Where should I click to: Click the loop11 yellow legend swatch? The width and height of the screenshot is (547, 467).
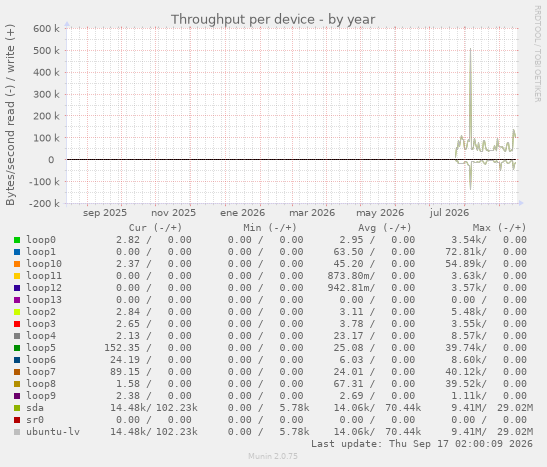[17, 276]
